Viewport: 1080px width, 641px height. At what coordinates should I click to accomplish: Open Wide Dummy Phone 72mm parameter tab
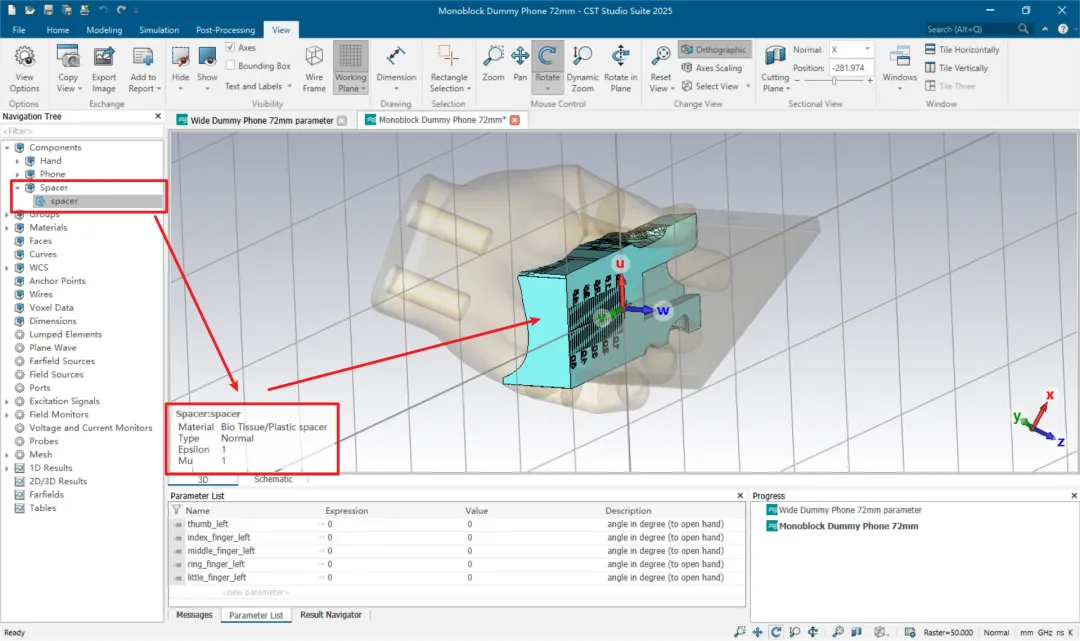pos(262,120)
